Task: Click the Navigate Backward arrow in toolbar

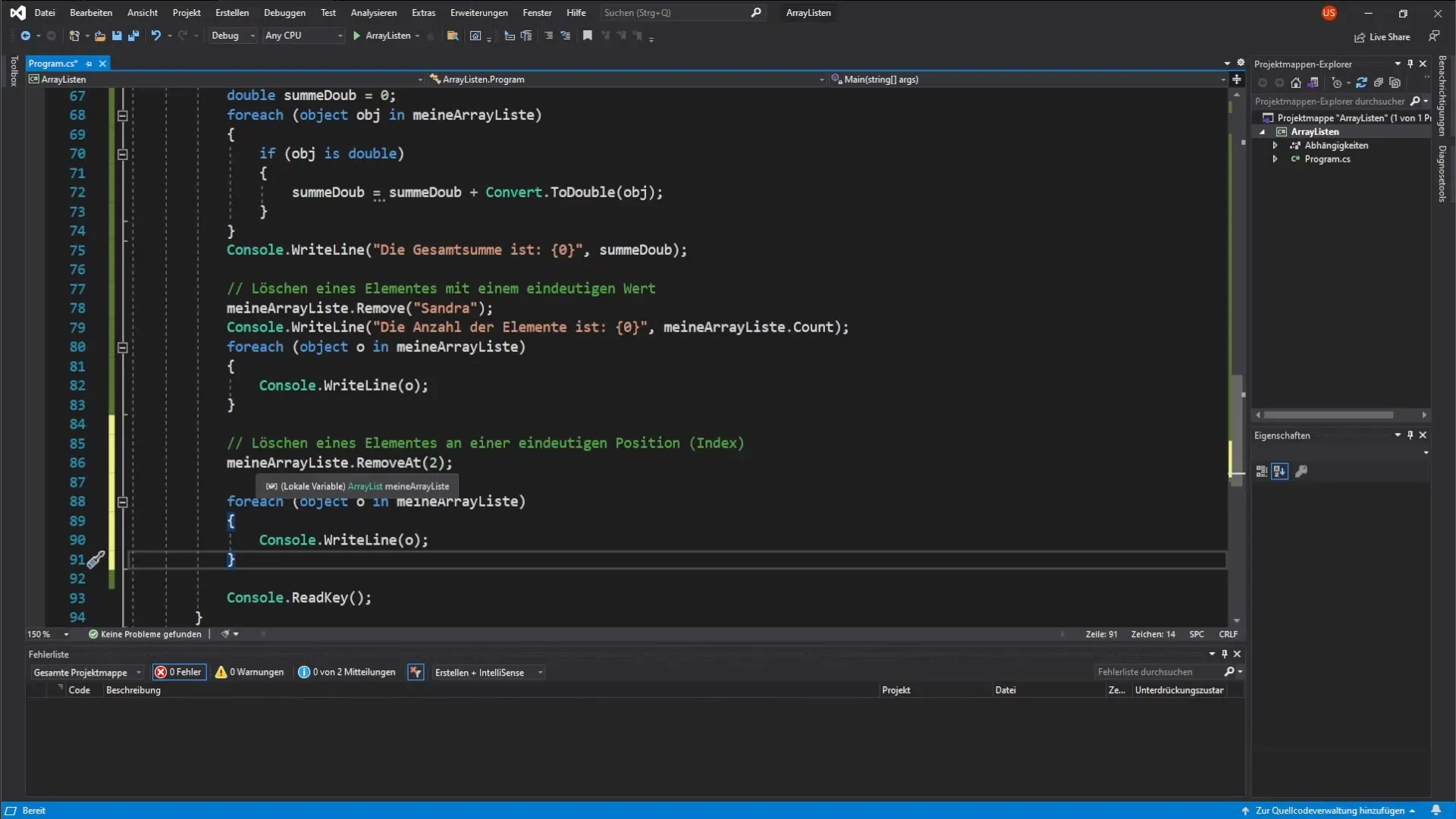Action: pyautogui.click(x=25, y=36)
